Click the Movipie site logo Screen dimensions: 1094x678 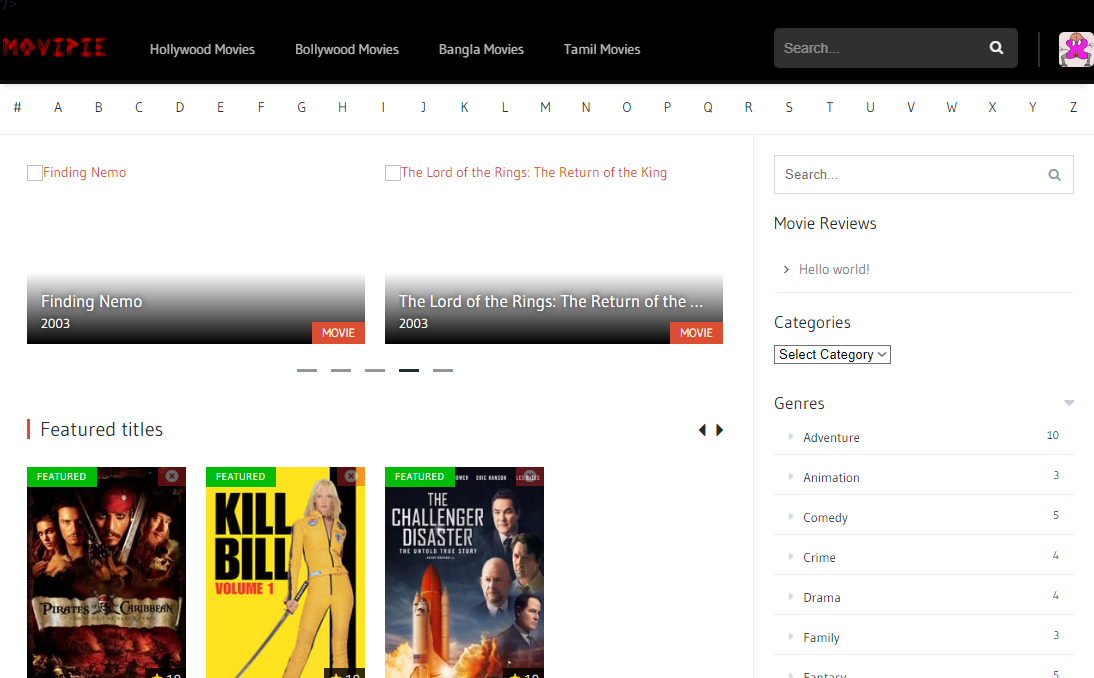click(x=54, y=47)
